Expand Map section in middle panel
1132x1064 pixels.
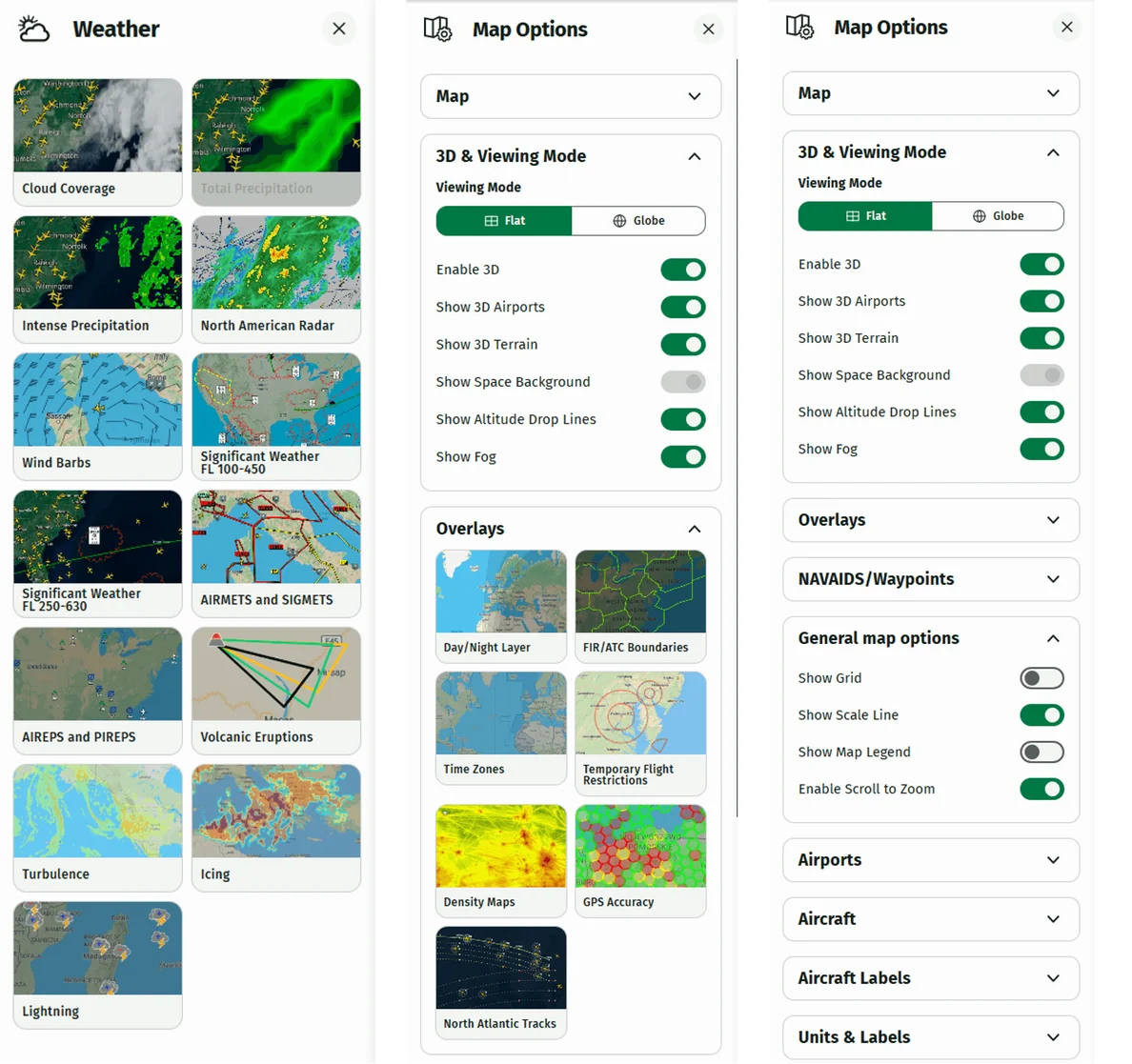(571, 96)
